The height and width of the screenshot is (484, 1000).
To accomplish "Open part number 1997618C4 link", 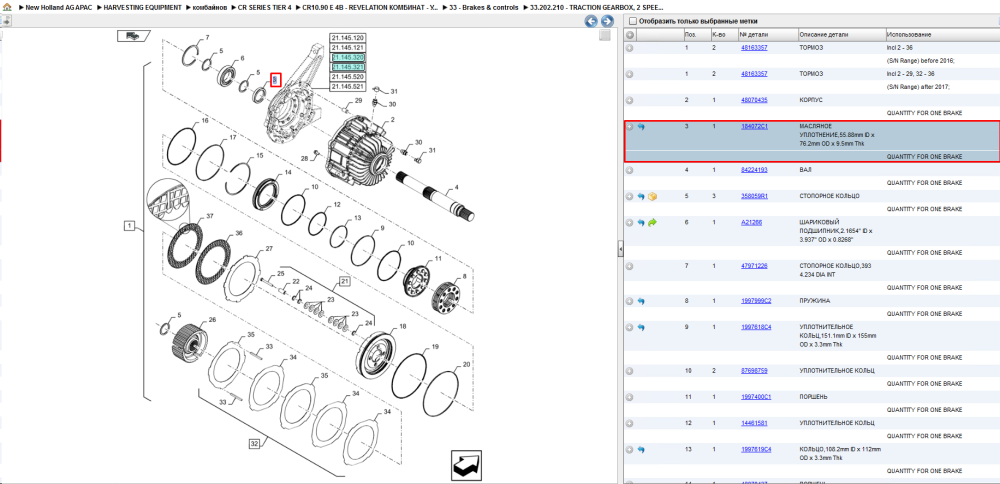I will tap(756, 326).
